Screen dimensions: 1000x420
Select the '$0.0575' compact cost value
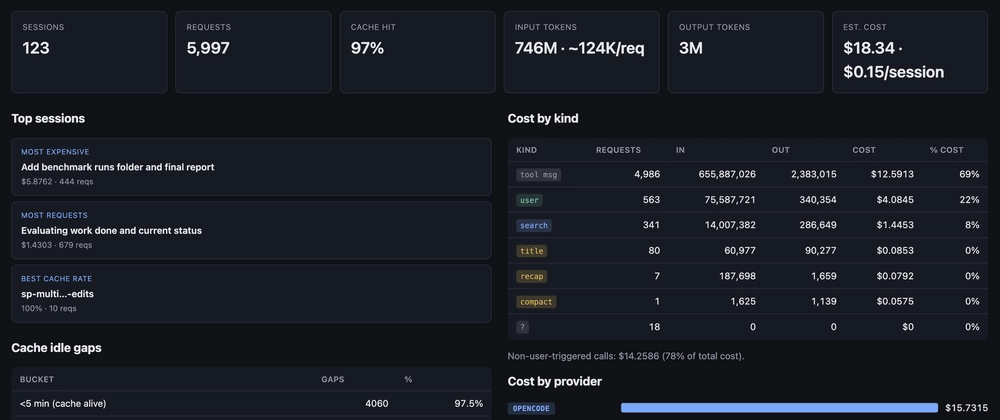click(x=895, y=302)
